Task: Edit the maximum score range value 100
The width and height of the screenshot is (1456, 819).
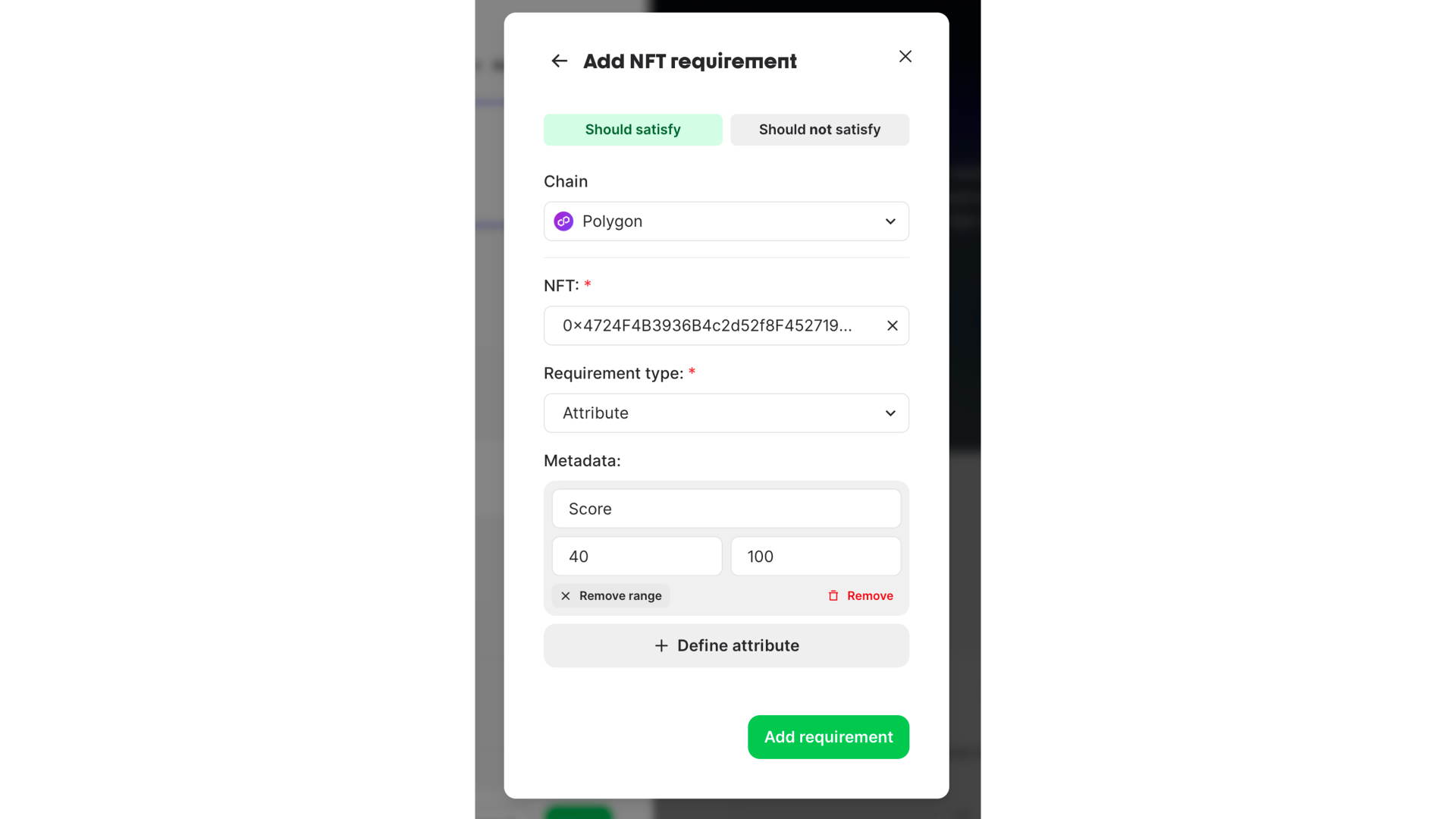Action: [816, 556]
